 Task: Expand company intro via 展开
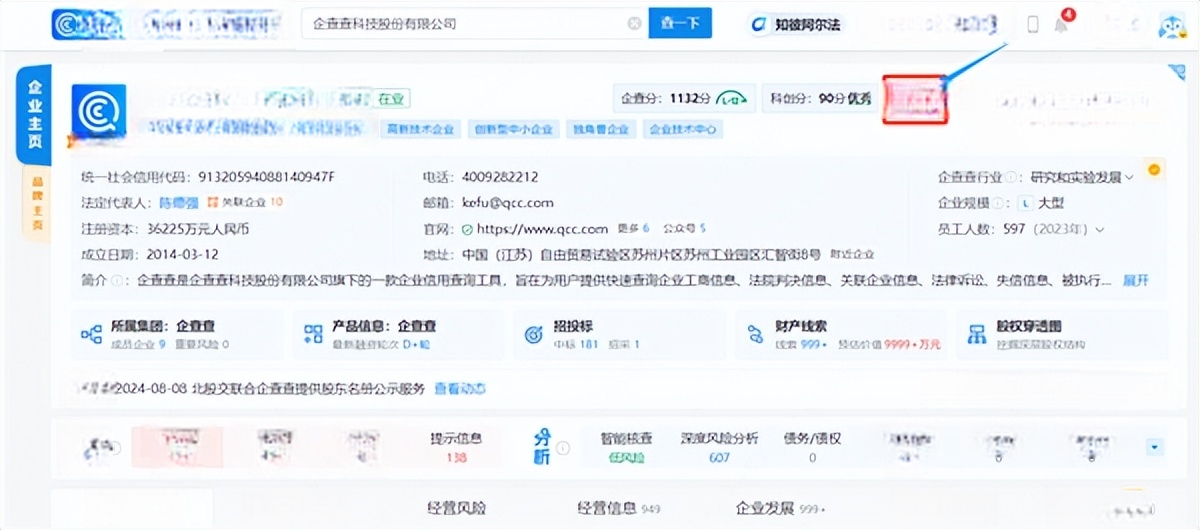1136,280
